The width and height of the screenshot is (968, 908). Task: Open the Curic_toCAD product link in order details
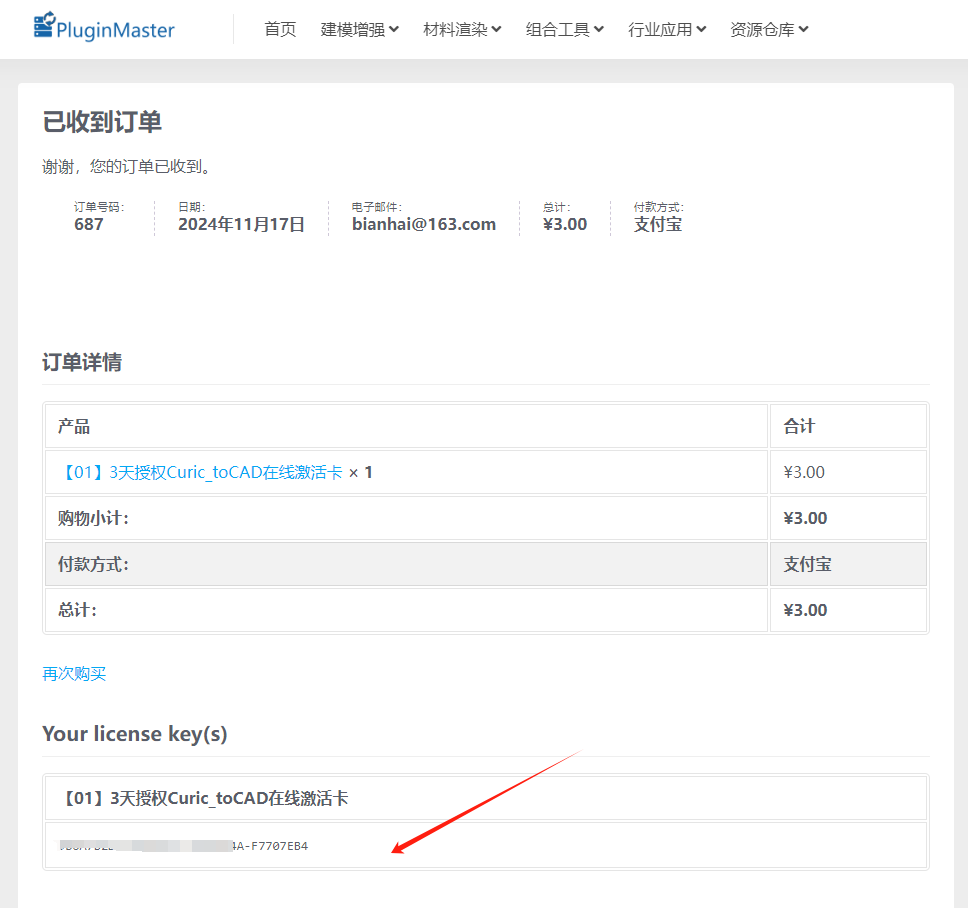[x=200, y=472]
